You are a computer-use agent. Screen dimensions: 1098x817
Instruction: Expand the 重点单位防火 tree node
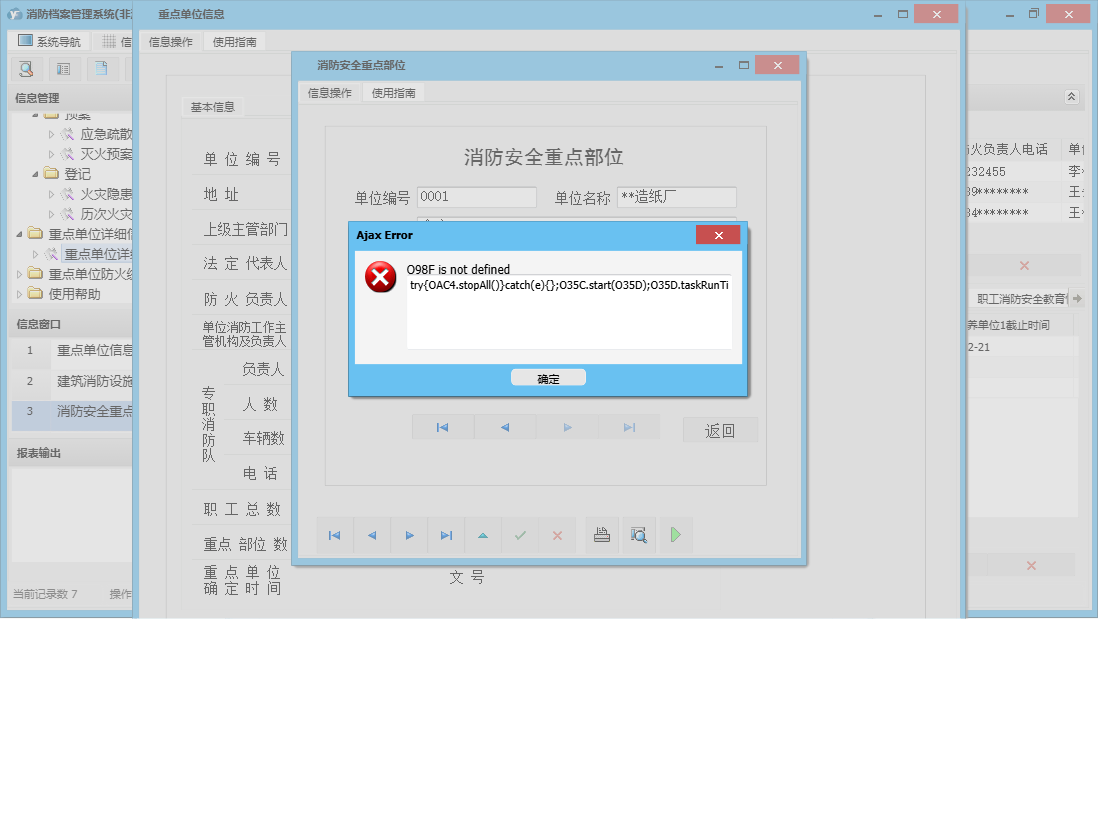17,273
